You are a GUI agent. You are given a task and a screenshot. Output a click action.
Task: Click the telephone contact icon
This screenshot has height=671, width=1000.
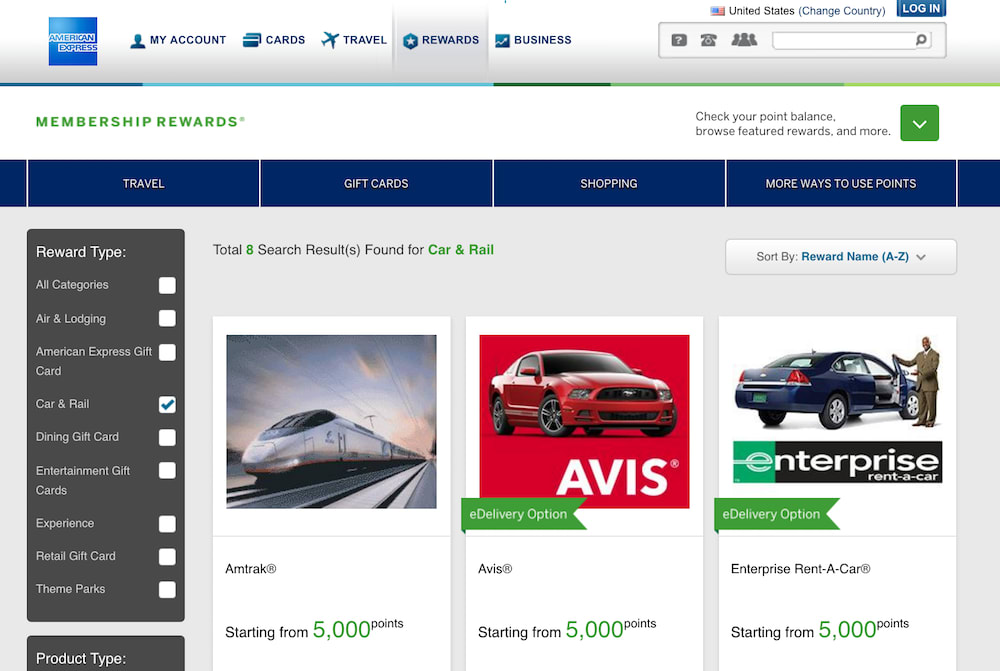(709, 40)
